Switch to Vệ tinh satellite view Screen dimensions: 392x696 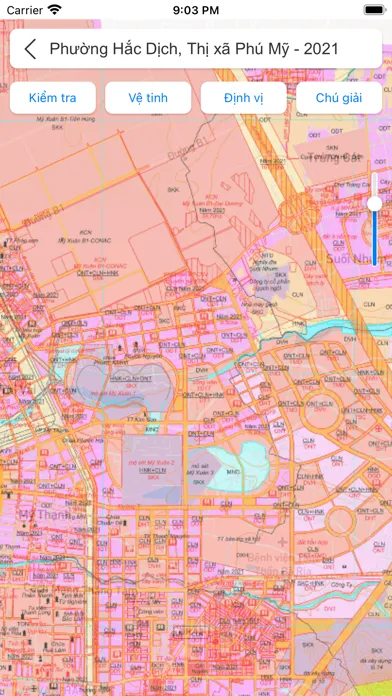(148, 98)
